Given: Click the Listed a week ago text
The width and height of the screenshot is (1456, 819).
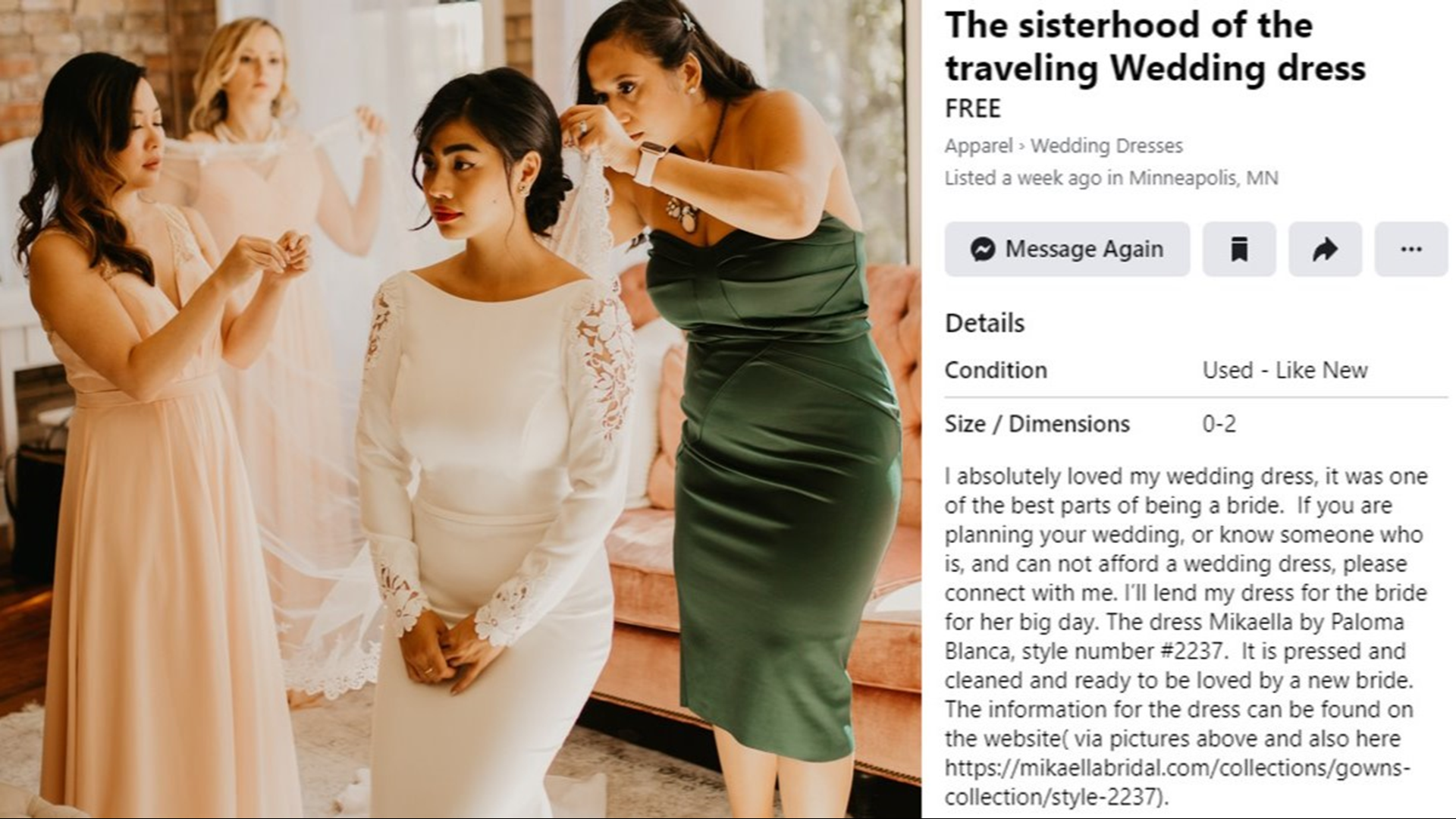Looking at the screenshot, I should 1024,178.
